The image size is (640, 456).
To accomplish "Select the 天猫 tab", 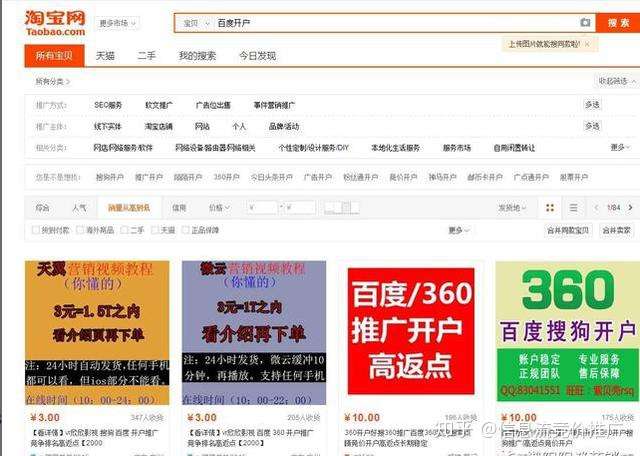I will click(x=105, y=56).
